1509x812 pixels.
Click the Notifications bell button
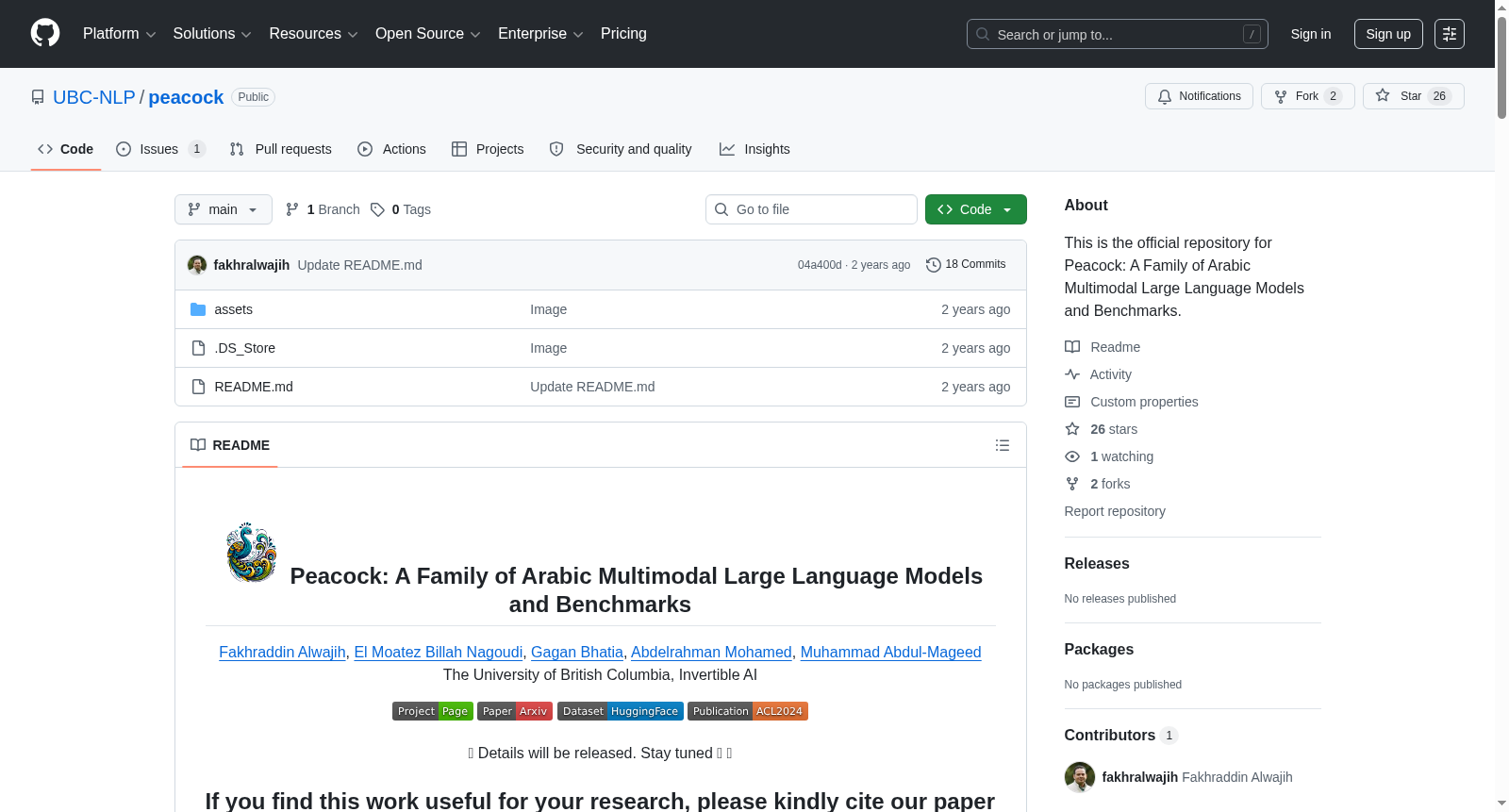(x=1199, y=96)
